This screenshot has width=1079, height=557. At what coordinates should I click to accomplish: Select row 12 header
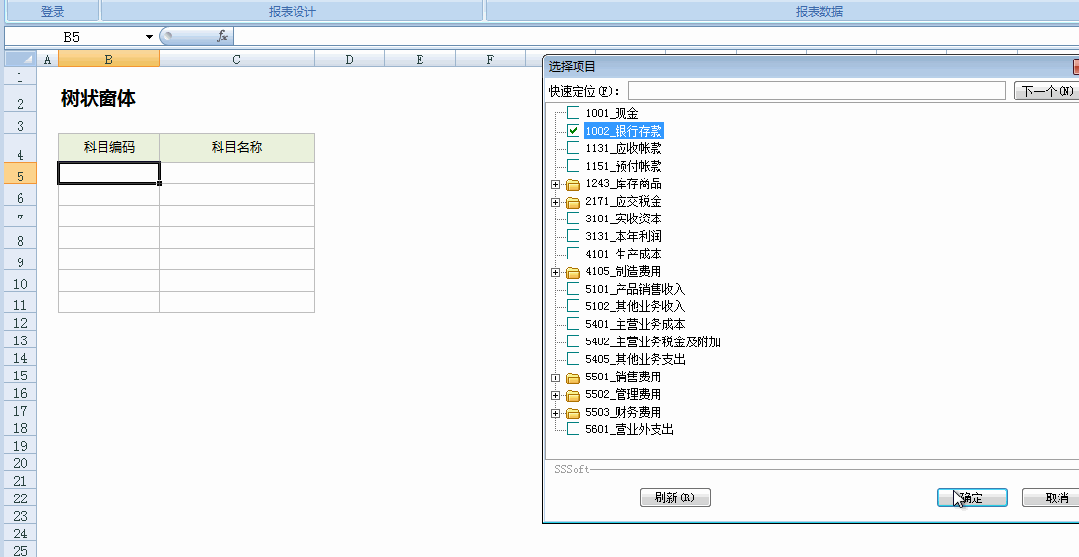click(20, 322)
